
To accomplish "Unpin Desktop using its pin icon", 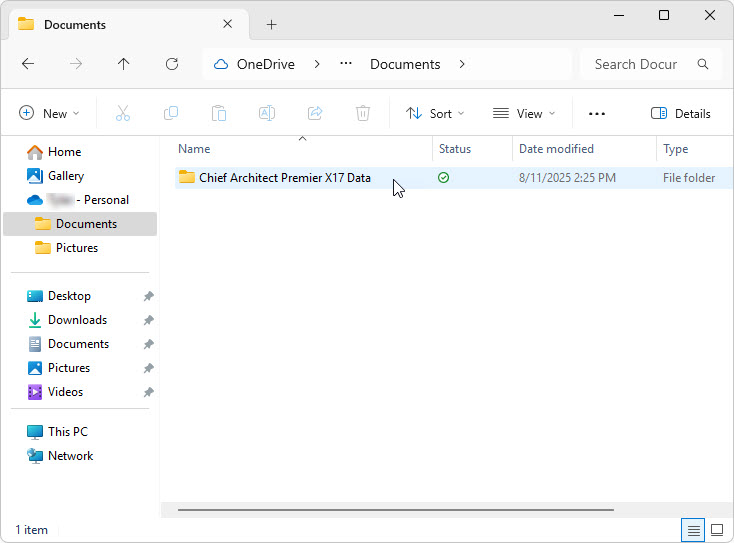I will tap(148, 296).
